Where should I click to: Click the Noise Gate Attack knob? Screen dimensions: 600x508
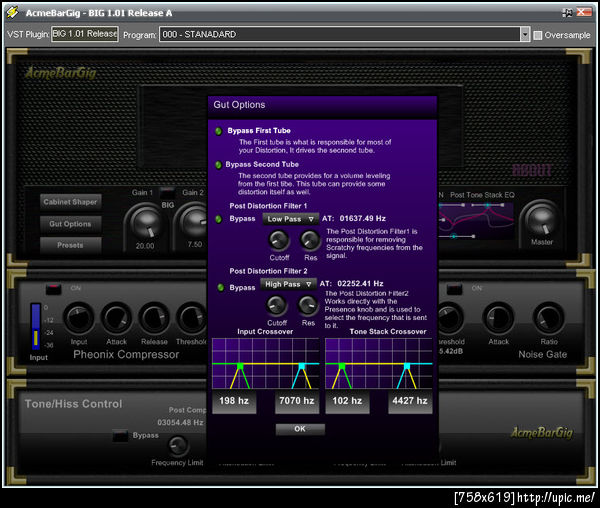498,318
